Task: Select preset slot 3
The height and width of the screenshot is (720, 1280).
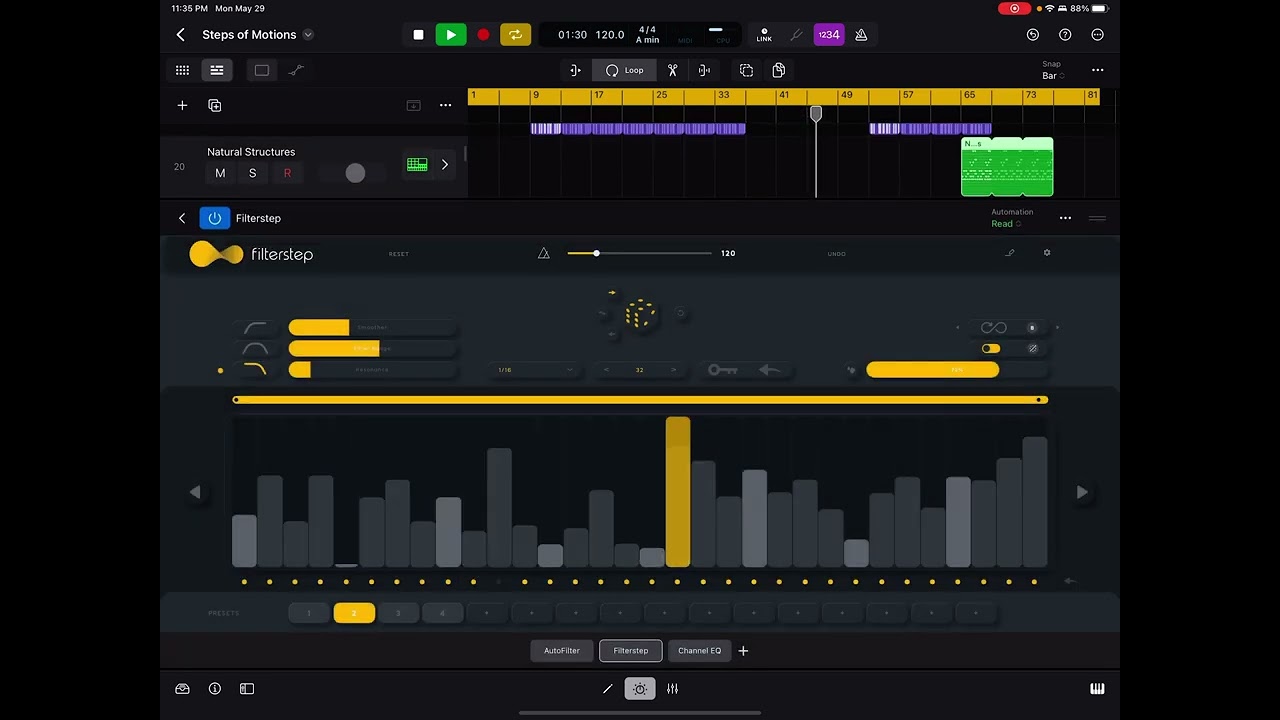Action: click(398, 613)
